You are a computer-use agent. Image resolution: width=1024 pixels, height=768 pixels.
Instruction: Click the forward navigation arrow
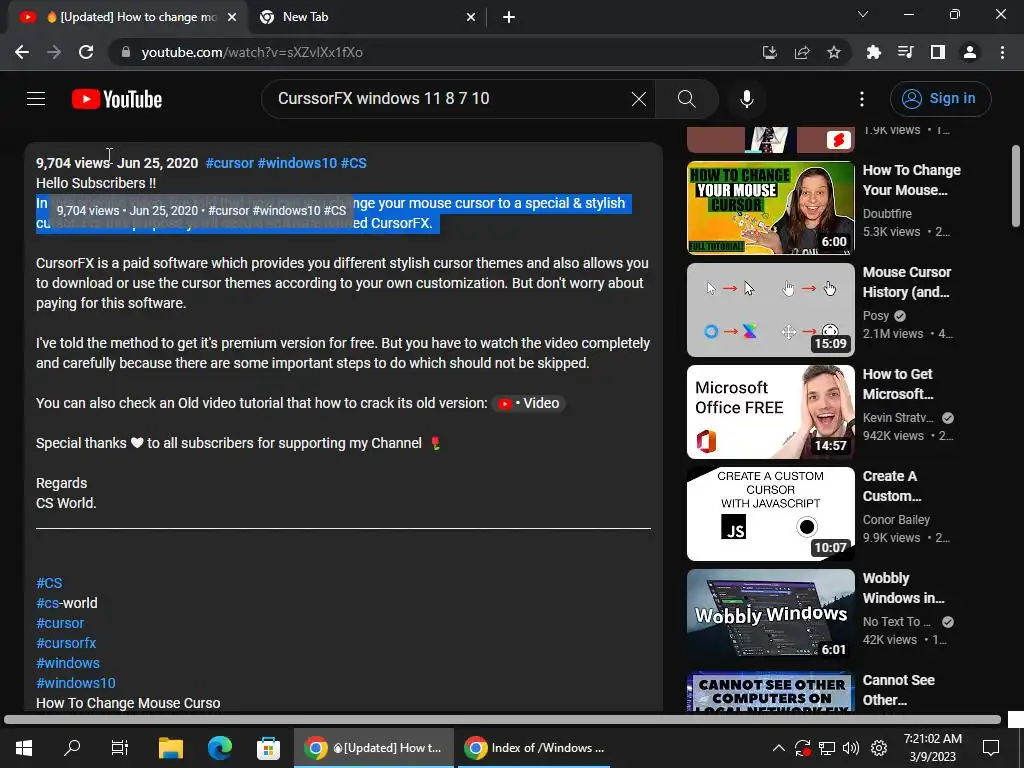click(x=54, y=52)
